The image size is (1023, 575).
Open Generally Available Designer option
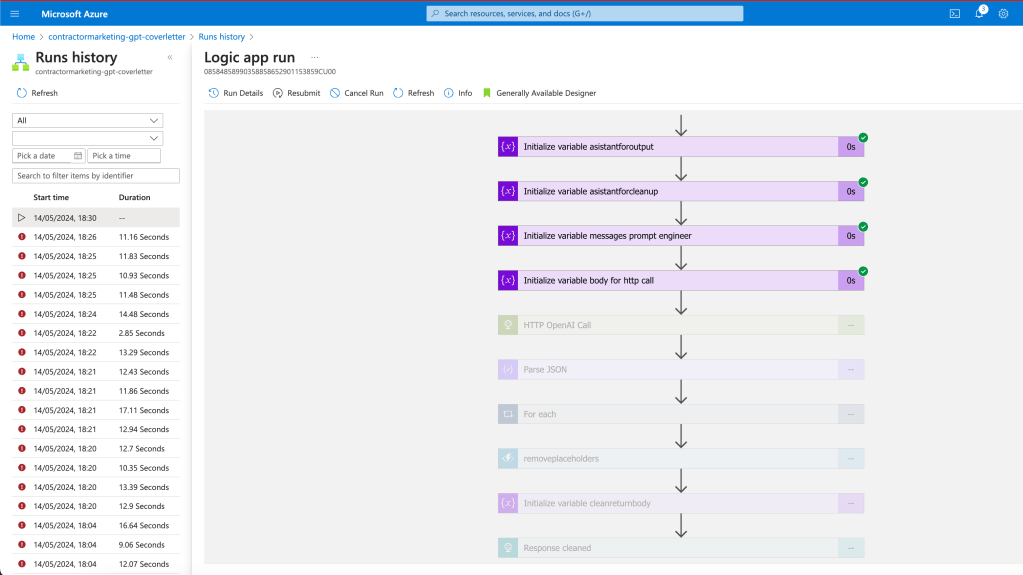pyautogui.click(x=539, y=93)
